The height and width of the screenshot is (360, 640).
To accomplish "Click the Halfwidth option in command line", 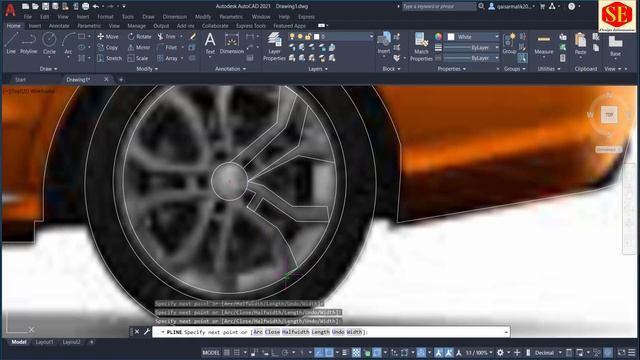I will (x=296, y=332).
